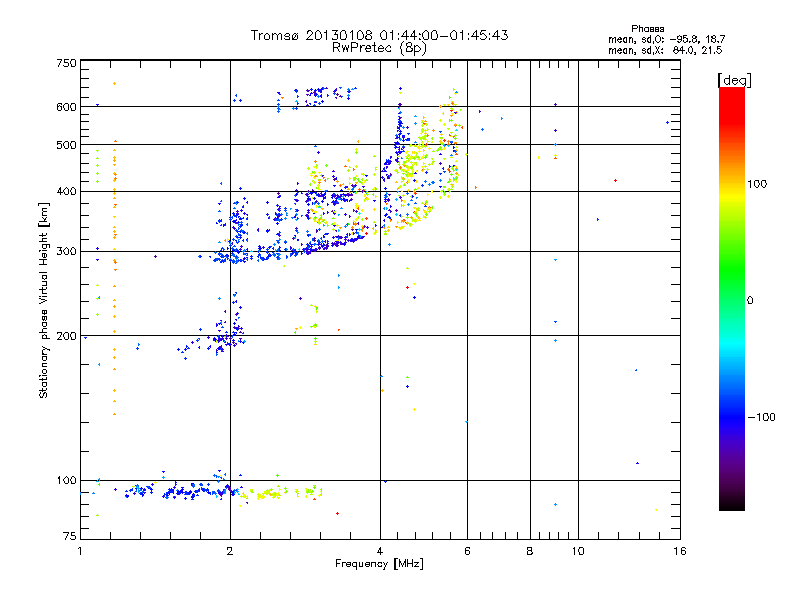800x600 pixels.
Task: Click the x-axis tick label '16'
Action: pyautogui.click(x=680, y=551)
